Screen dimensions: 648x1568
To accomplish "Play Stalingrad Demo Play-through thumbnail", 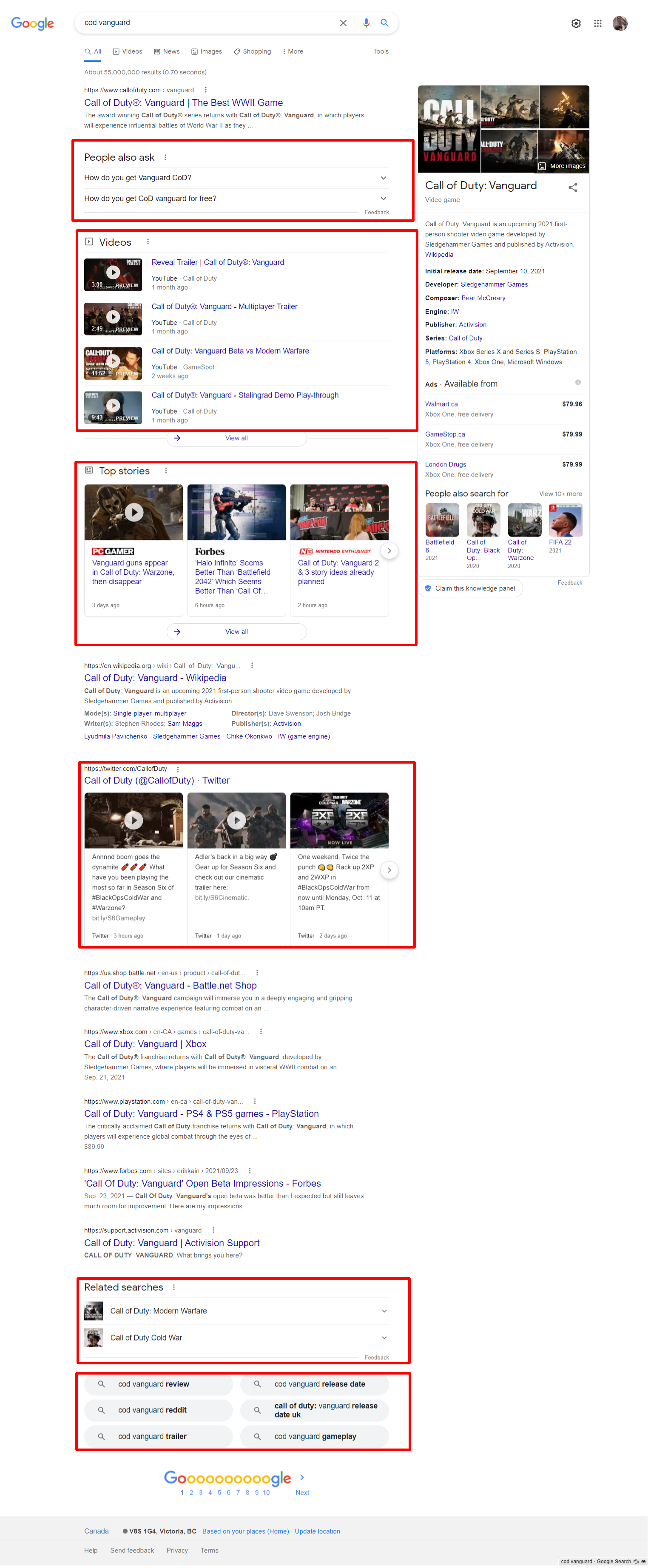I will tap(113, 407).
